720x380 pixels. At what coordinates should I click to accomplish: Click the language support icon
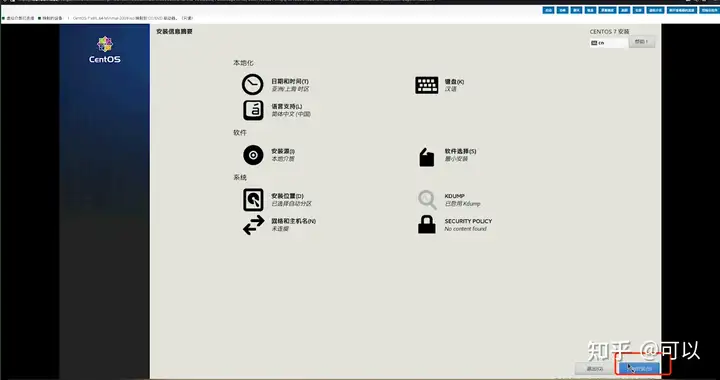point(253,110)
